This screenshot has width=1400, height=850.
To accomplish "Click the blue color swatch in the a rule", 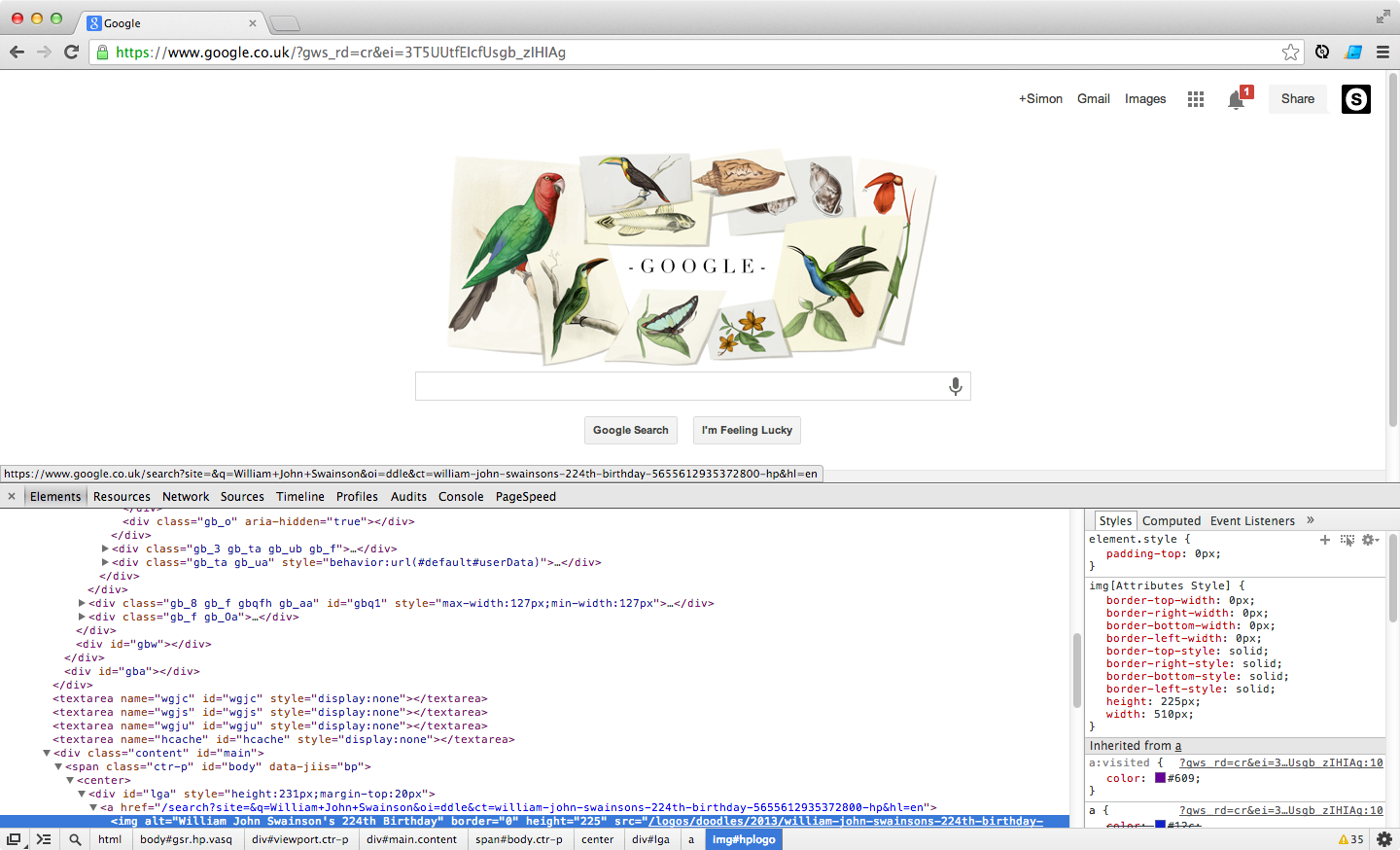I will tap(1160, 824).
